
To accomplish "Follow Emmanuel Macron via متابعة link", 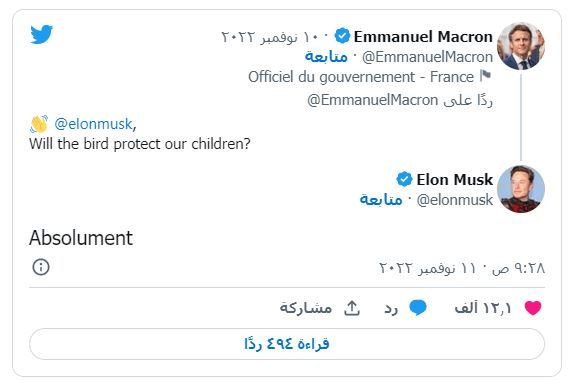I will pyautogui.click(x=326, y=57).
